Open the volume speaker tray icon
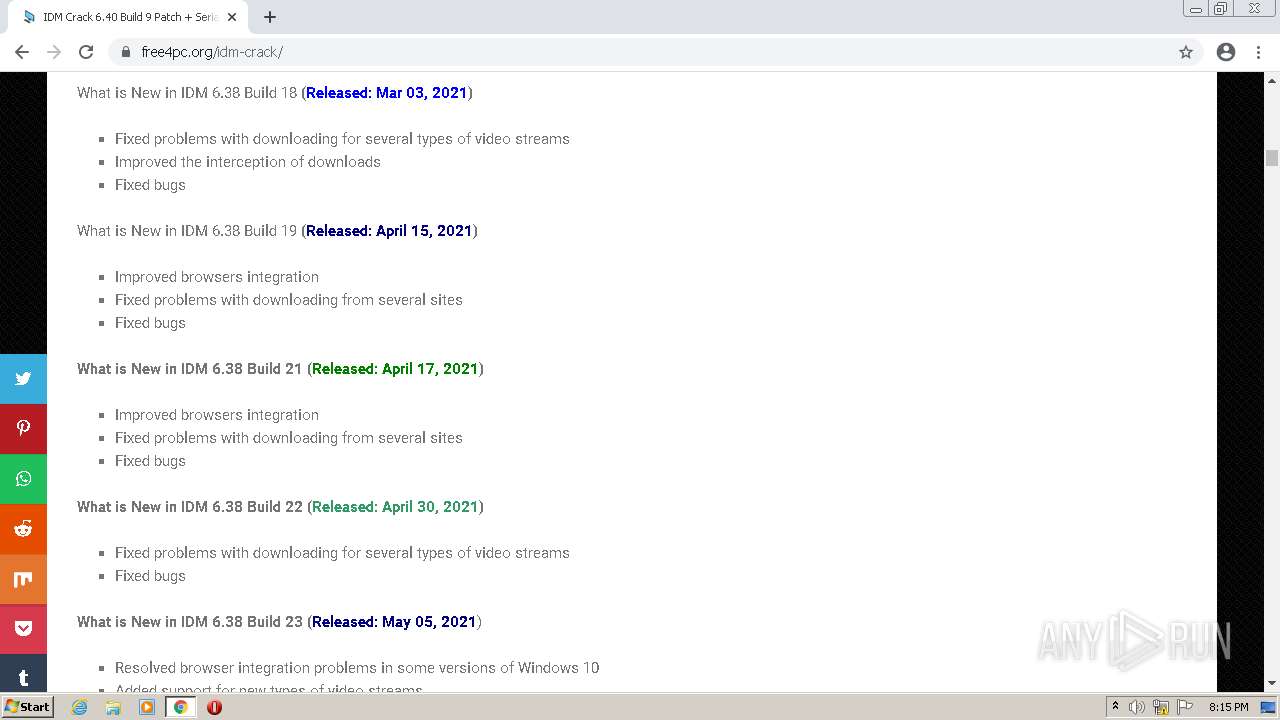Image resolution: width=1280 pixels, height=720 pixels. (1137, 707)
